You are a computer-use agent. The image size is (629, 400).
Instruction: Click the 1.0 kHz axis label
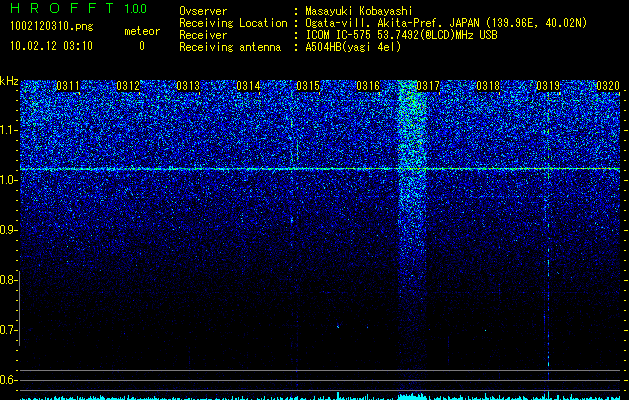9,180
